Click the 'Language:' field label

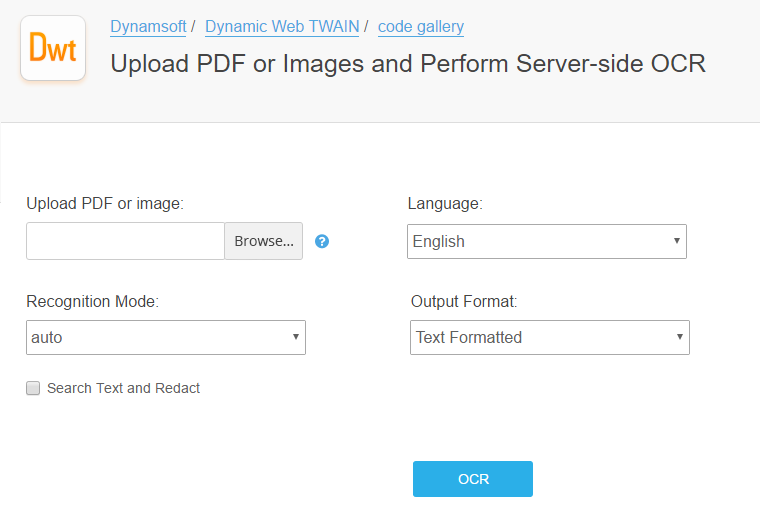pyautogui.click(x=445, y=203)
